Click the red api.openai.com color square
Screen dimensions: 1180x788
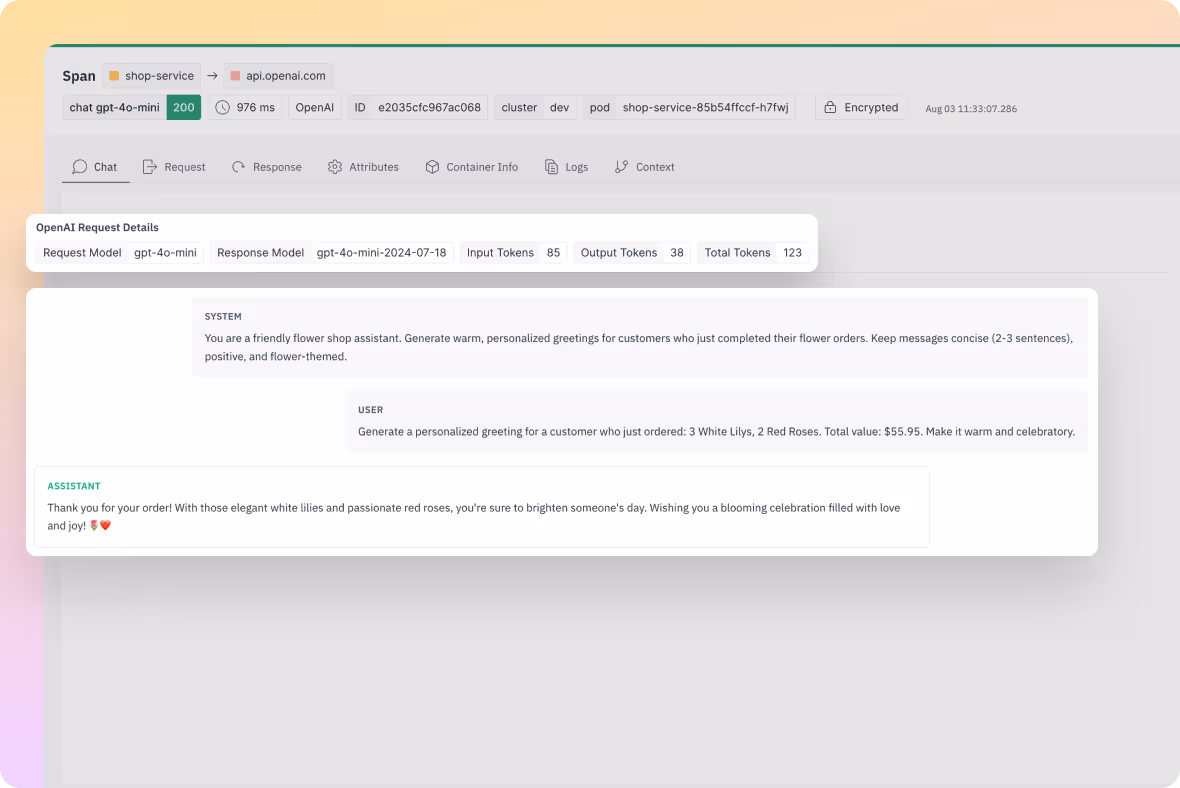tap(235, 76)
